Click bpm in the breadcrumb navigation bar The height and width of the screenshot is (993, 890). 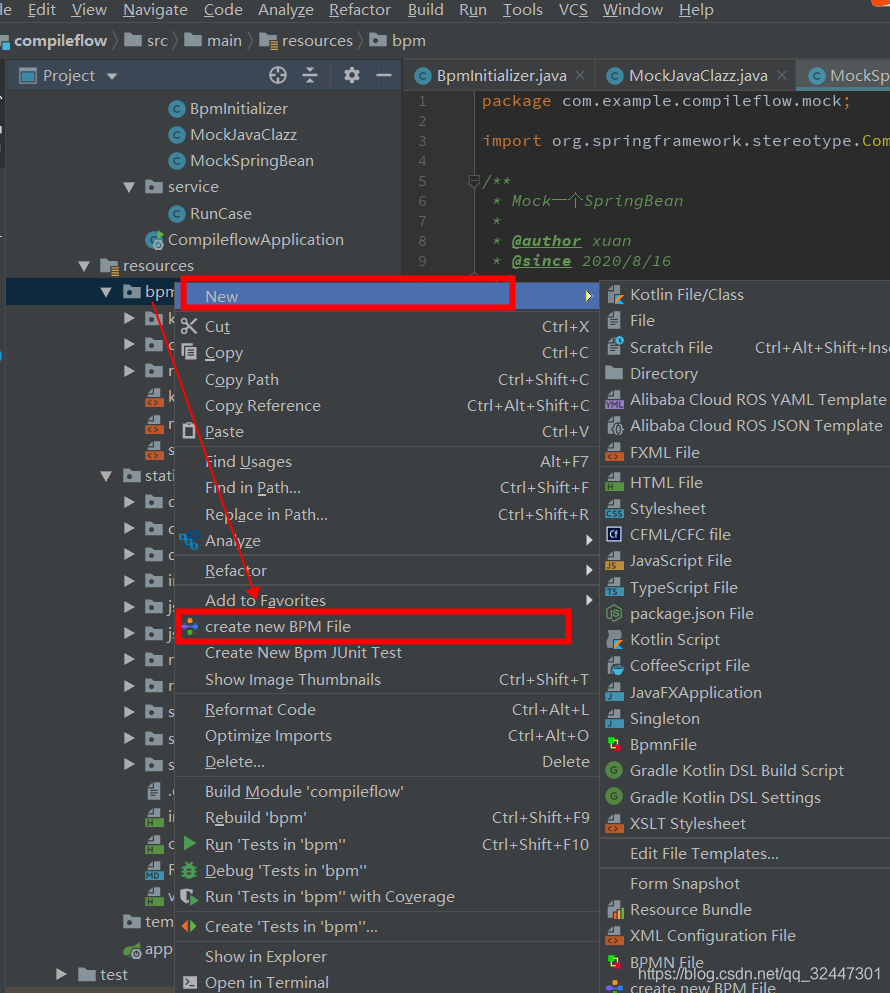coord(402,41)
